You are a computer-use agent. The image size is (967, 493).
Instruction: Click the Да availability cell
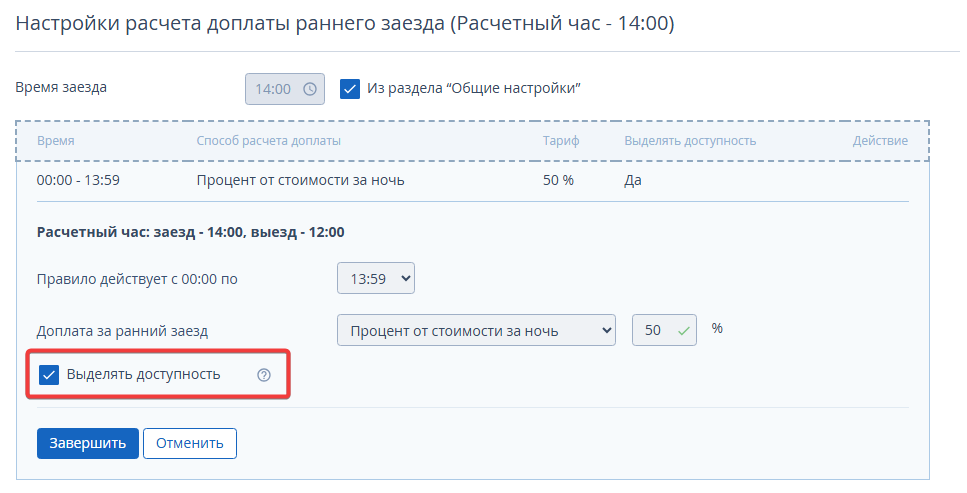tap(633, 180)
